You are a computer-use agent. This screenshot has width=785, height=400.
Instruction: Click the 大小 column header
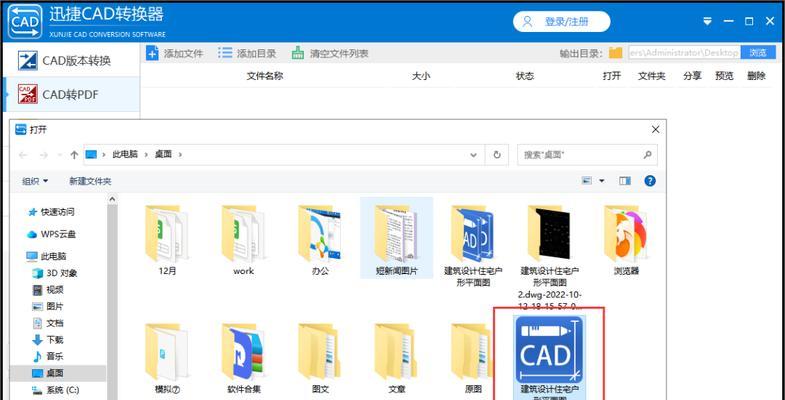click(421, 76)
